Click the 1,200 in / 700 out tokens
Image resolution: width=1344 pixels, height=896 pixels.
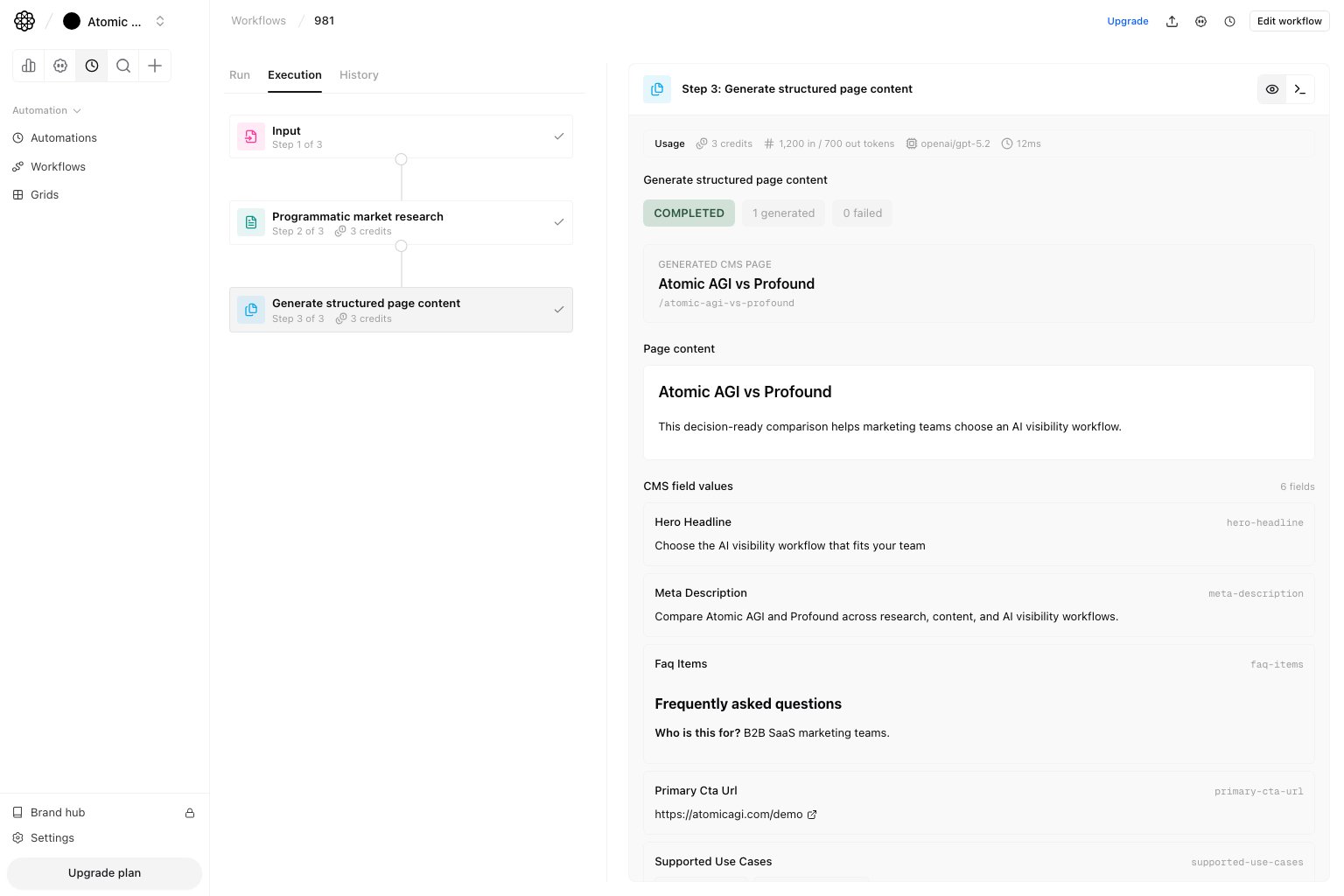(829, 143)
